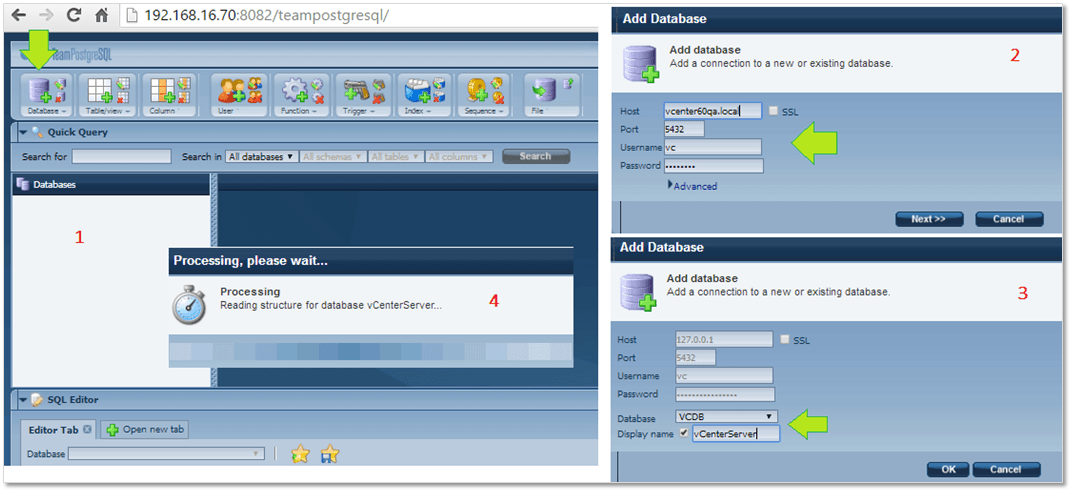Click the large File export database icon
Viewport: 1072px width, 492px height.
545,89
